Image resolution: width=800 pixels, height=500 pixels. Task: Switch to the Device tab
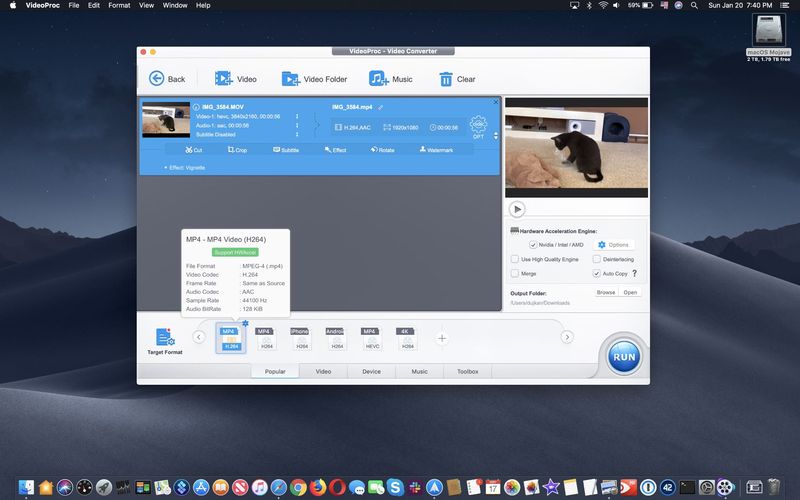point(371,371)
